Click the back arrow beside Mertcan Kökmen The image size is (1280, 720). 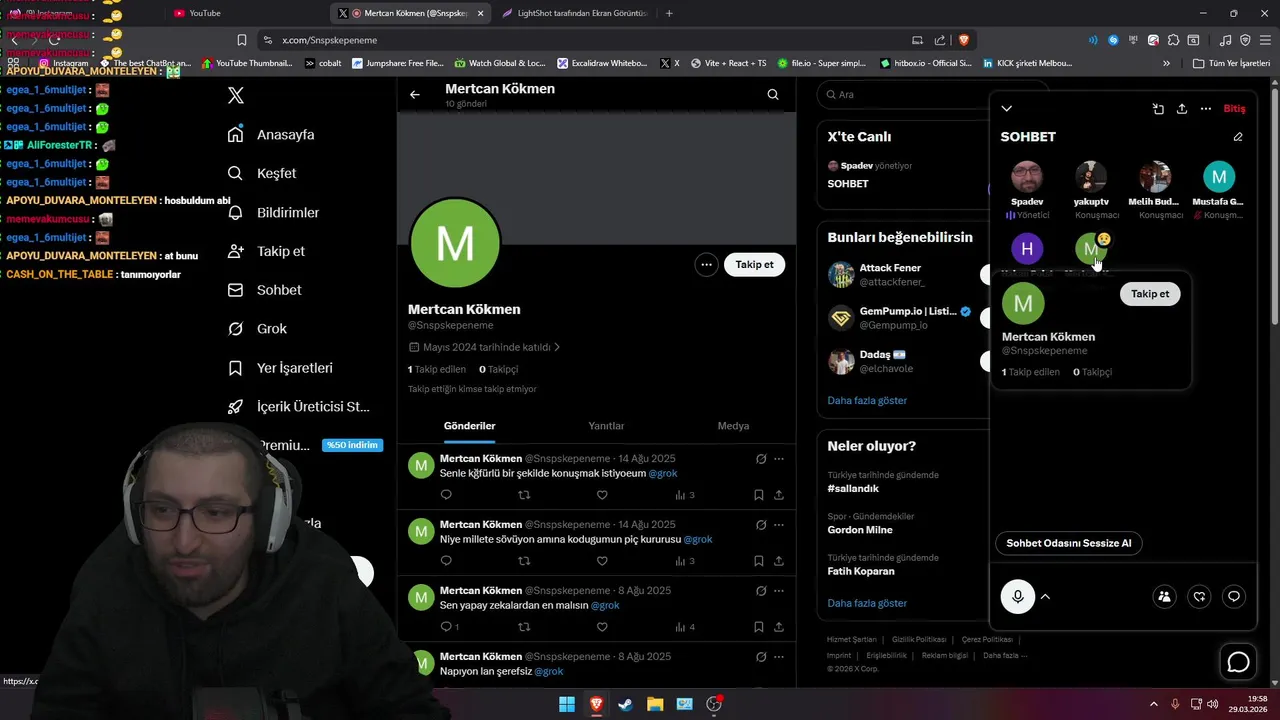coord(415,95)
